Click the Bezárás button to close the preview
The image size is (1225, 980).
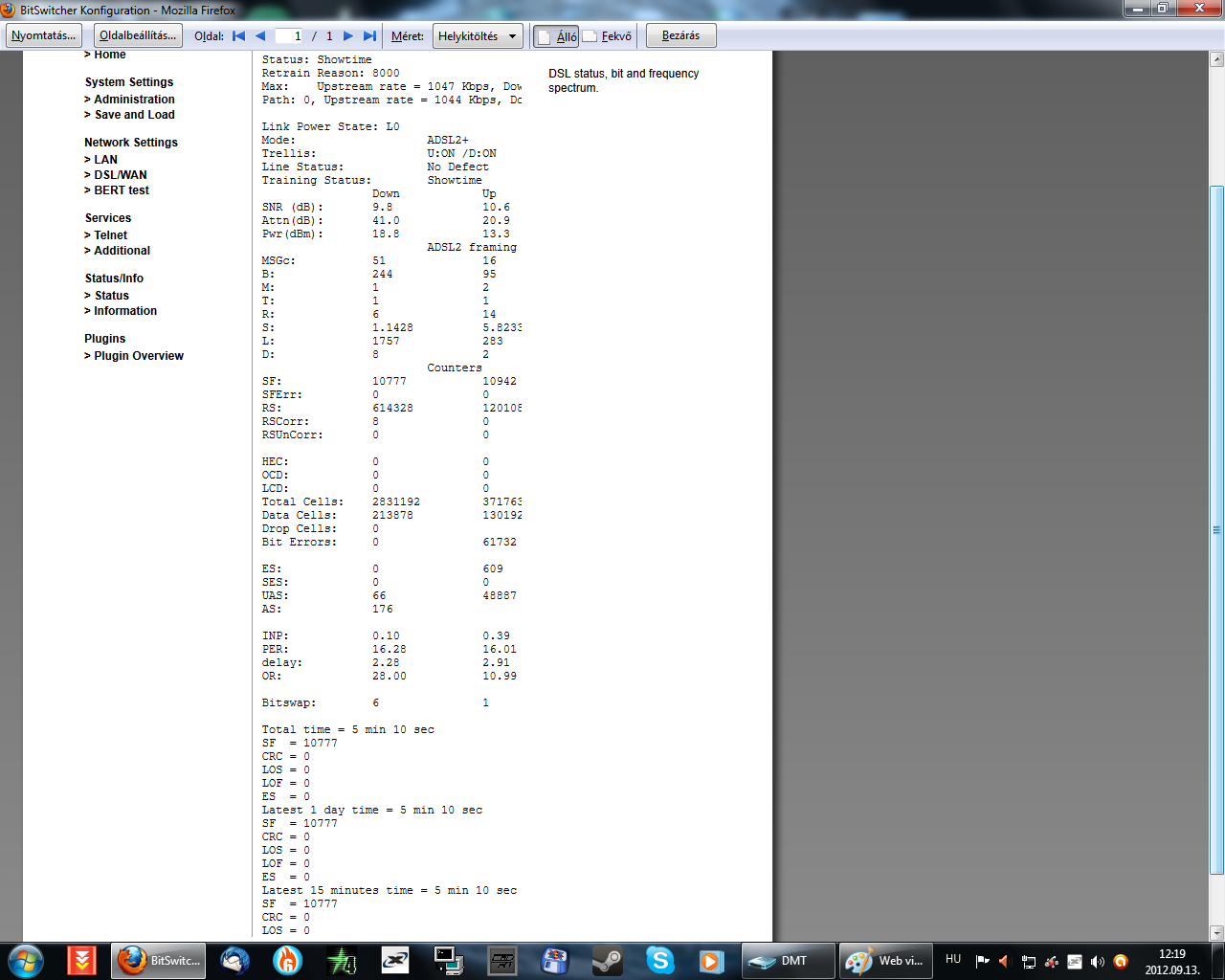tap(680, 35)
